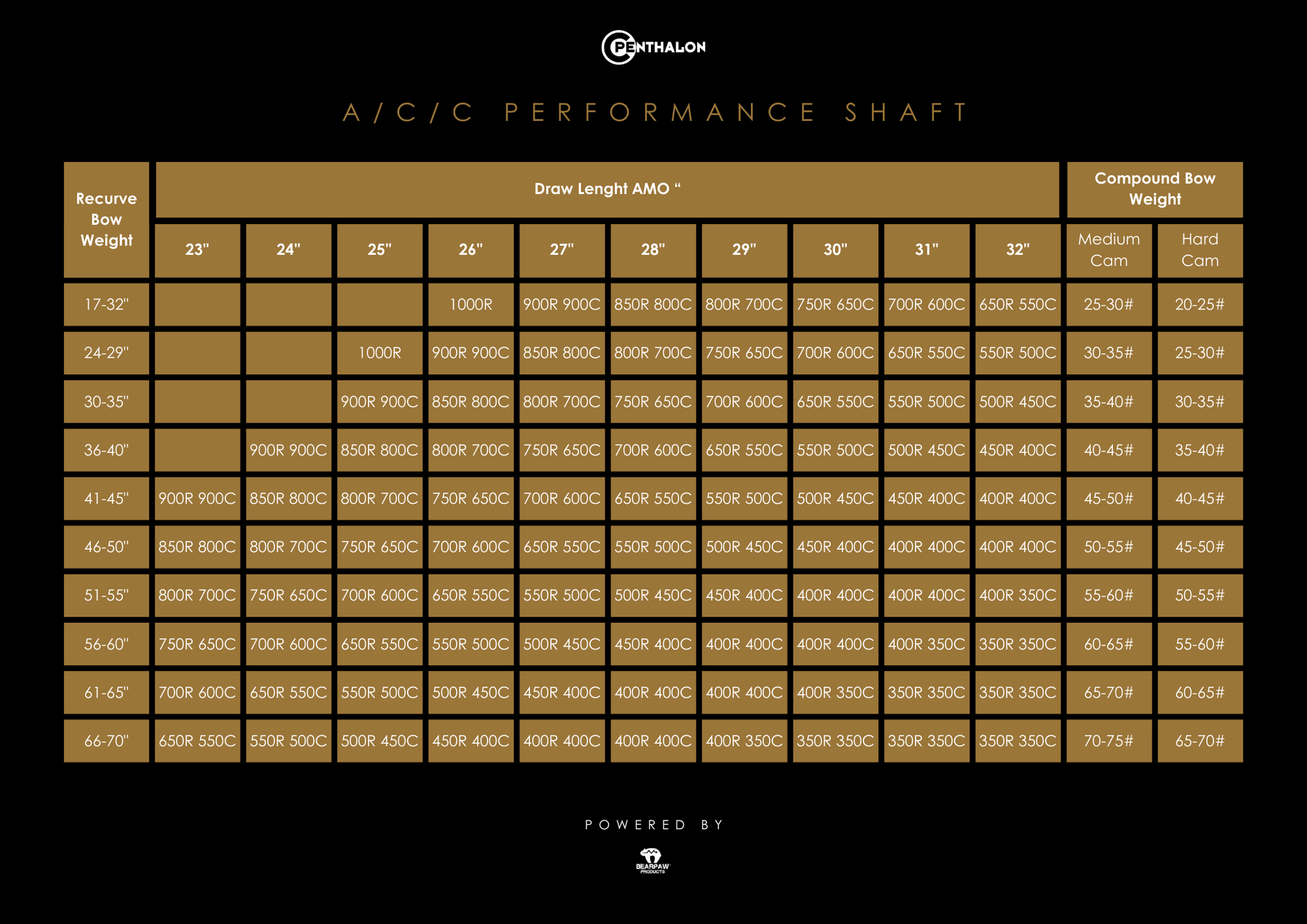1307x924 pixels.
Task: Click the 1000R cell in the 24-29" row
Action: [x=379, y=353]
